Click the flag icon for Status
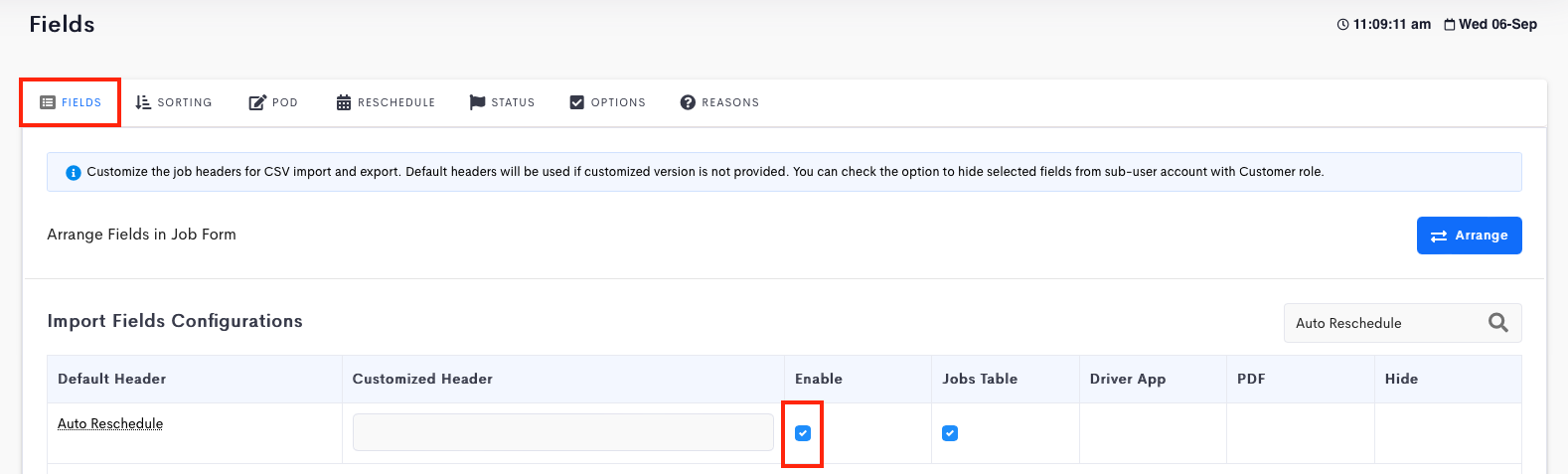The height and width of the screenshot is (474, 1568). pyautogui.click(x=477, y=102)
